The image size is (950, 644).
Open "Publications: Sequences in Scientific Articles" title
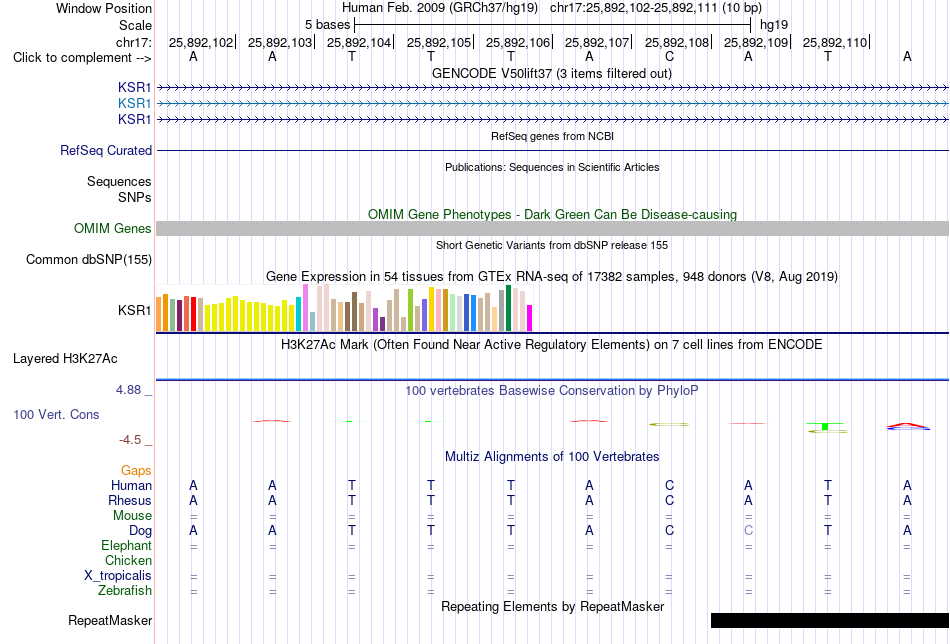(552, 167)
